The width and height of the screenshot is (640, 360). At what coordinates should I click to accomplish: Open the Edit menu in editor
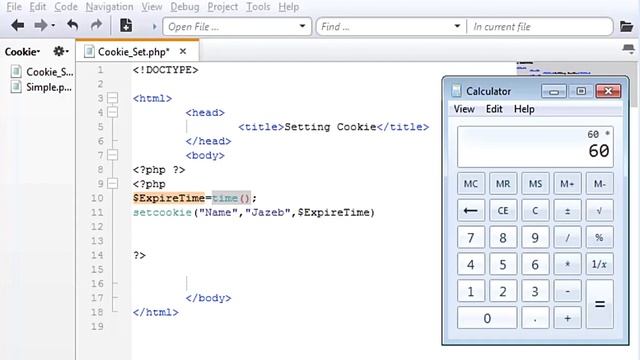38,7
